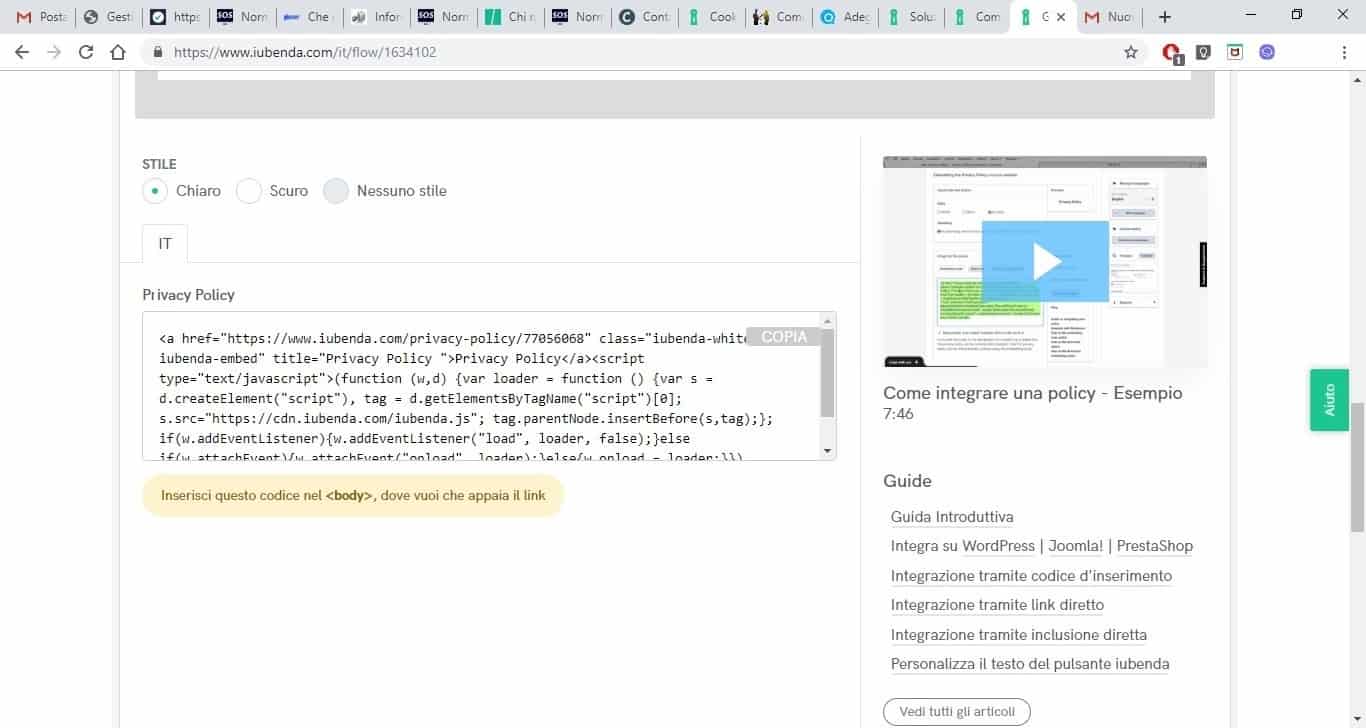View site security lock info
The image size is (1366, 728).
[x=158, y=52]
